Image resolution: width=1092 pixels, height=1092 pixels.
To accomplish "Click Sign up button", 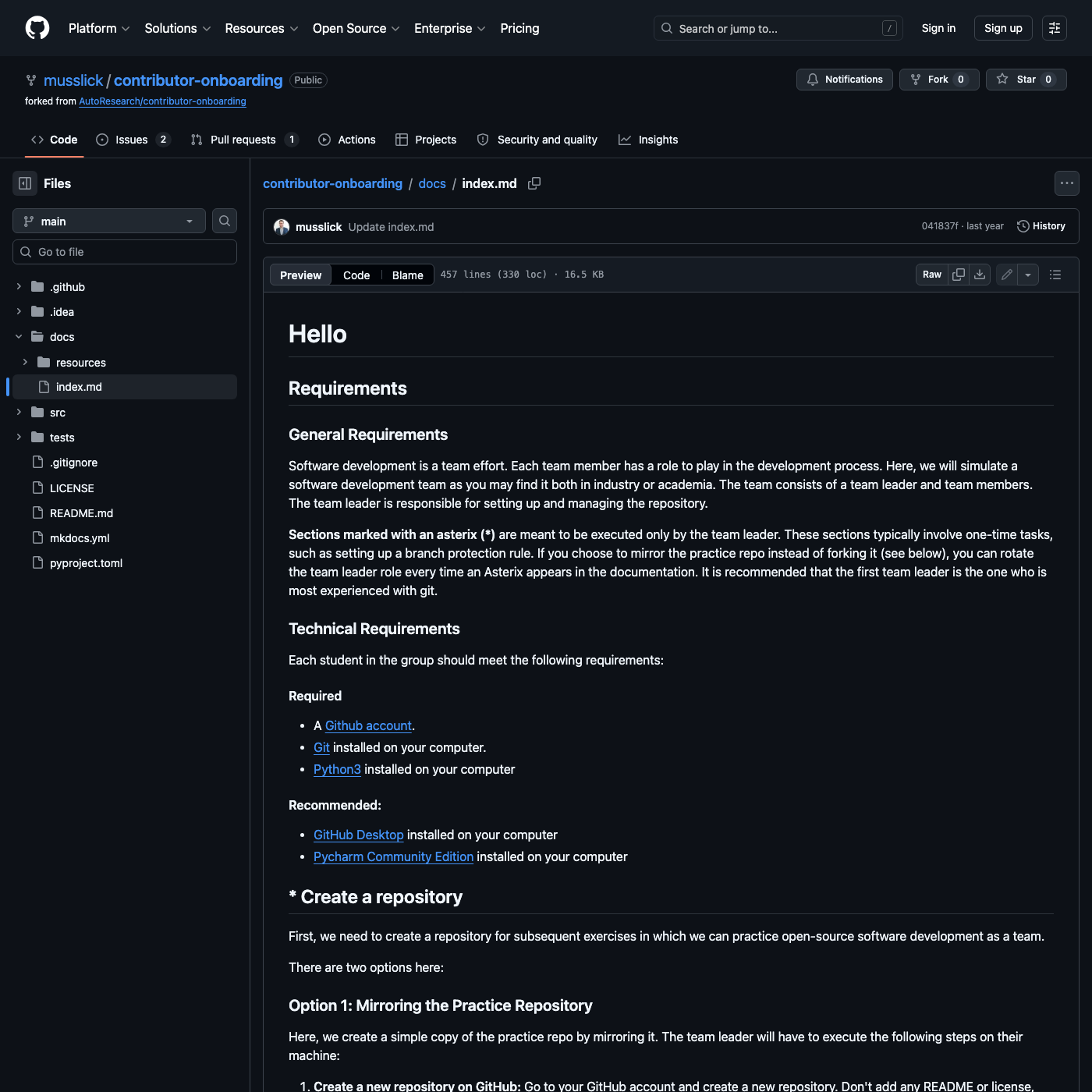I will (x=1003, y=28).
